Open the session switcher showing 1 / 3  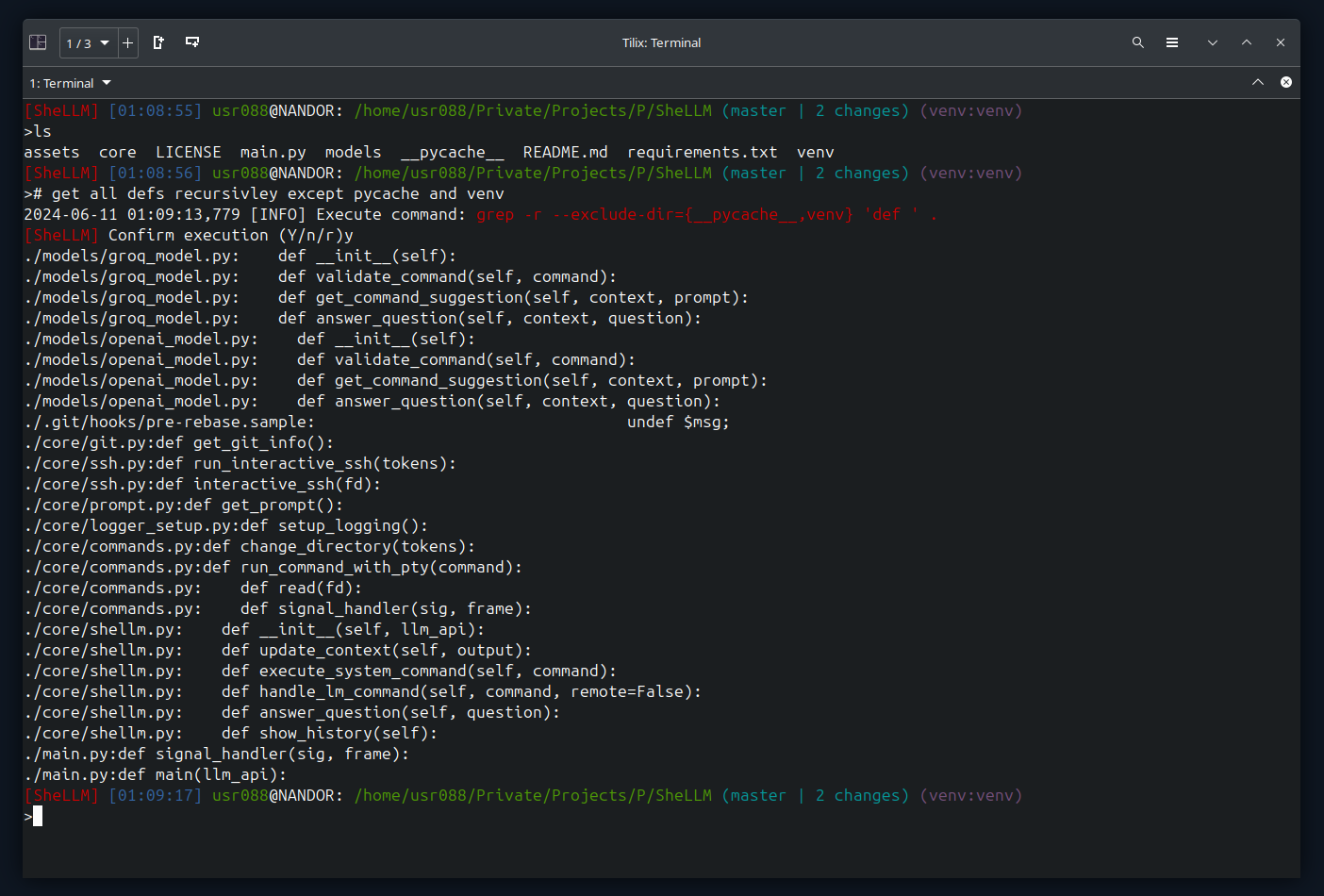(88, 43)
